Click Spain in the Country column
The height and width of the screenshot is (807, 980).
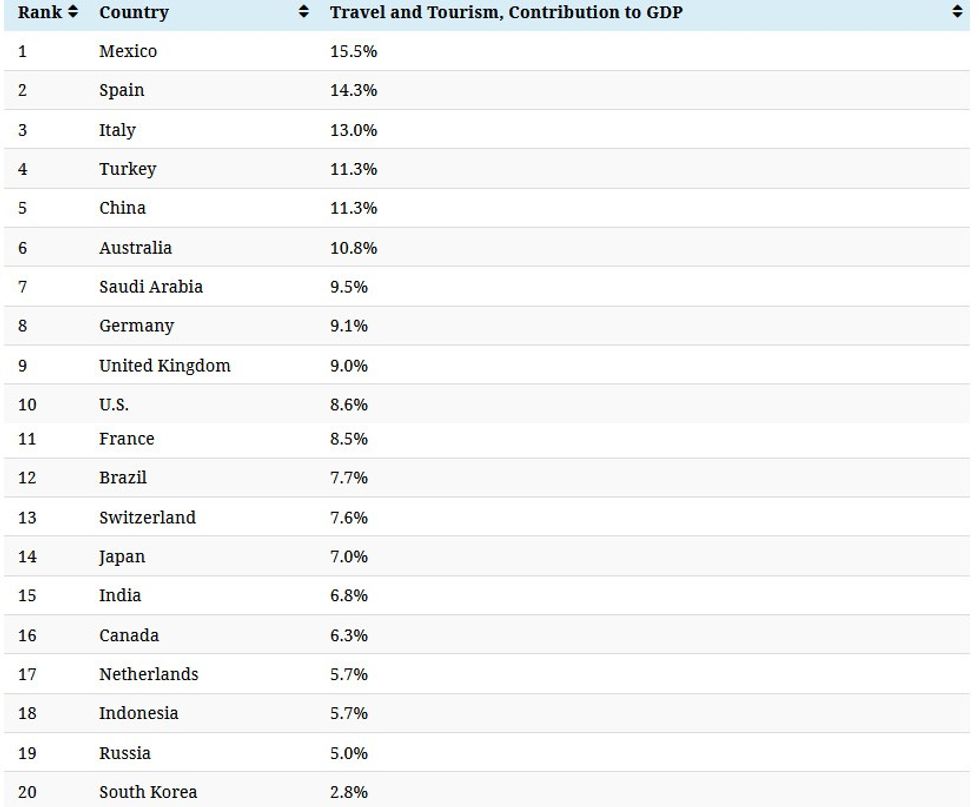(121, 90)
